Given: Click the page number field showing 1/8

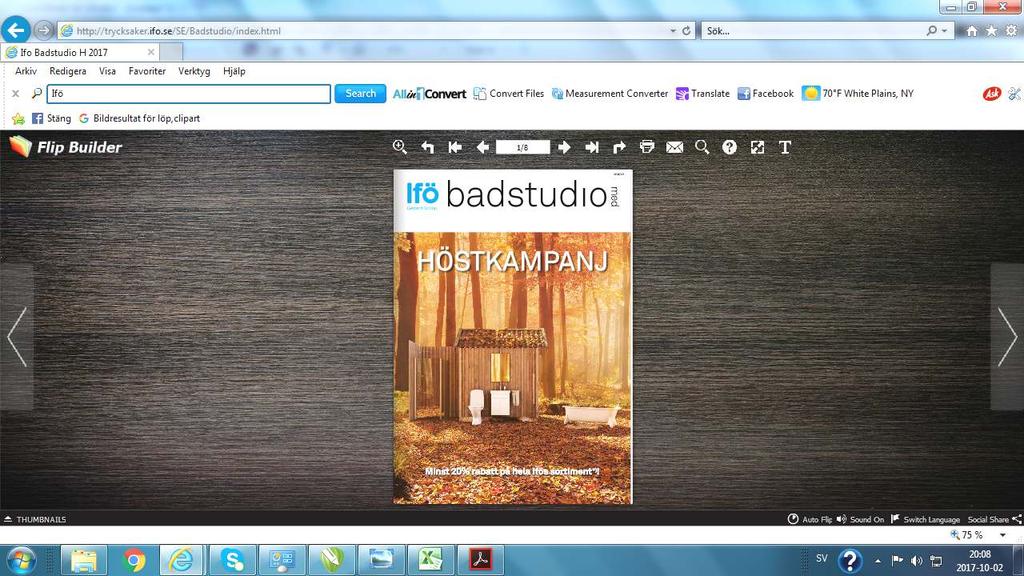Looking at the screenshot, I should coord(522,147).
